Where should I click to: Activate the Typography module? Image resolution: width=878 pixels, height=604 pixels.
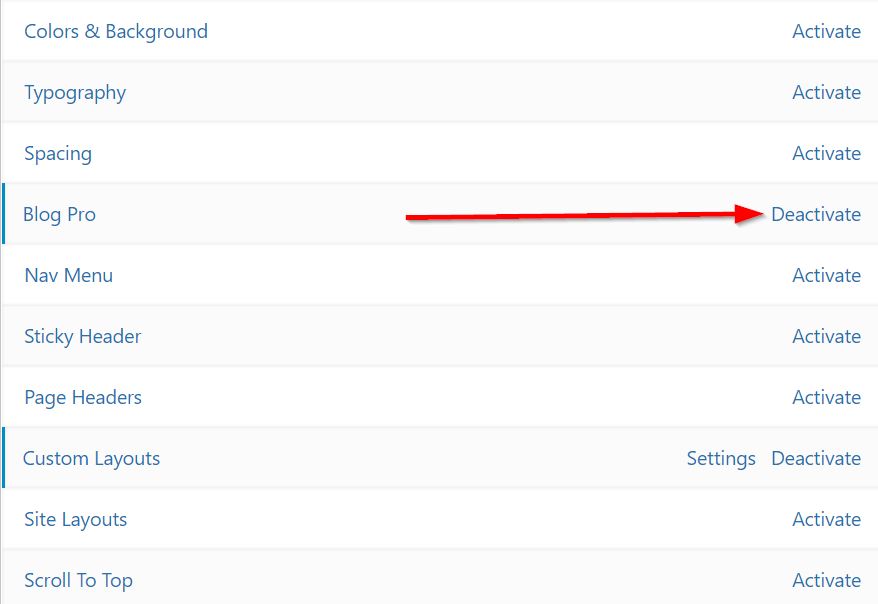(826, 92)
